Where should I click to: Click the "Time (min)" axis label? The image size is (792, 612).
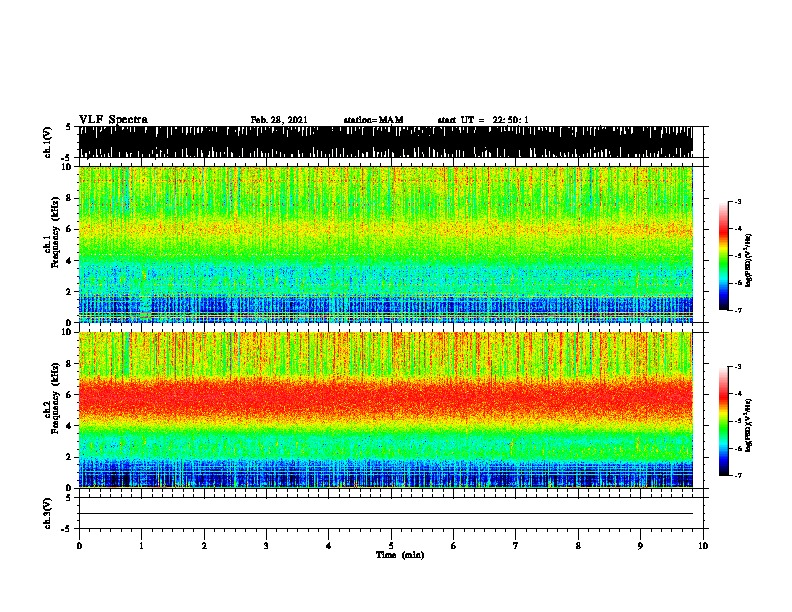click(x=400, y=555)
